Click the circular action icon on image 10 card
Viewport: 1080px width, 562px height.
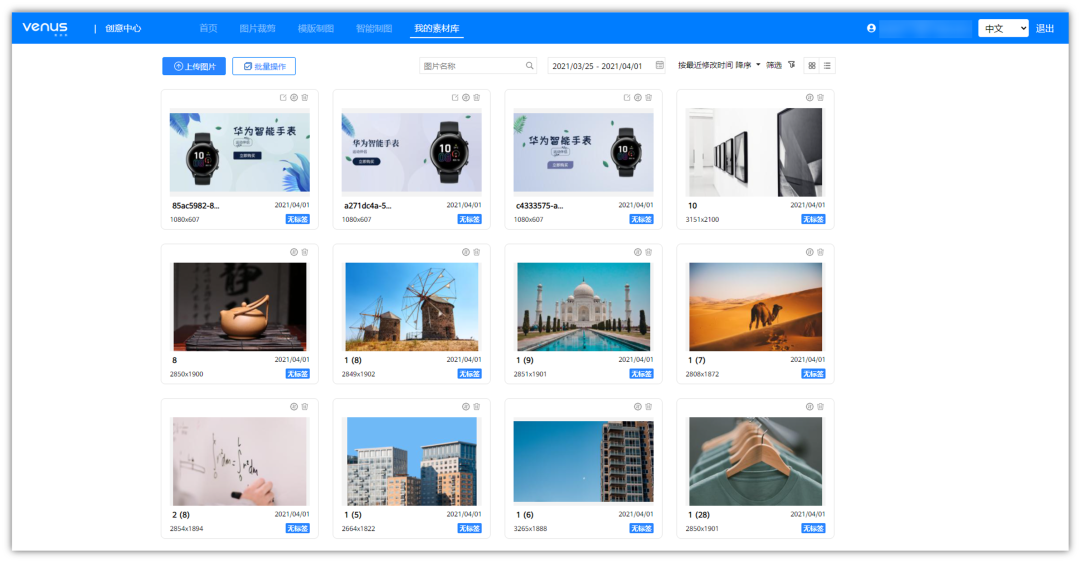pos(810,98)
